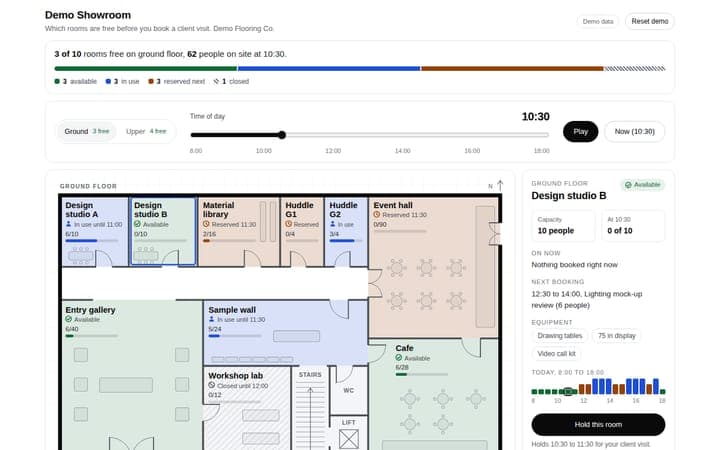This screenshot has width=720, height=450.
Task: Click the checkmark icon in Cafe
Action: [x=399, y=358]
